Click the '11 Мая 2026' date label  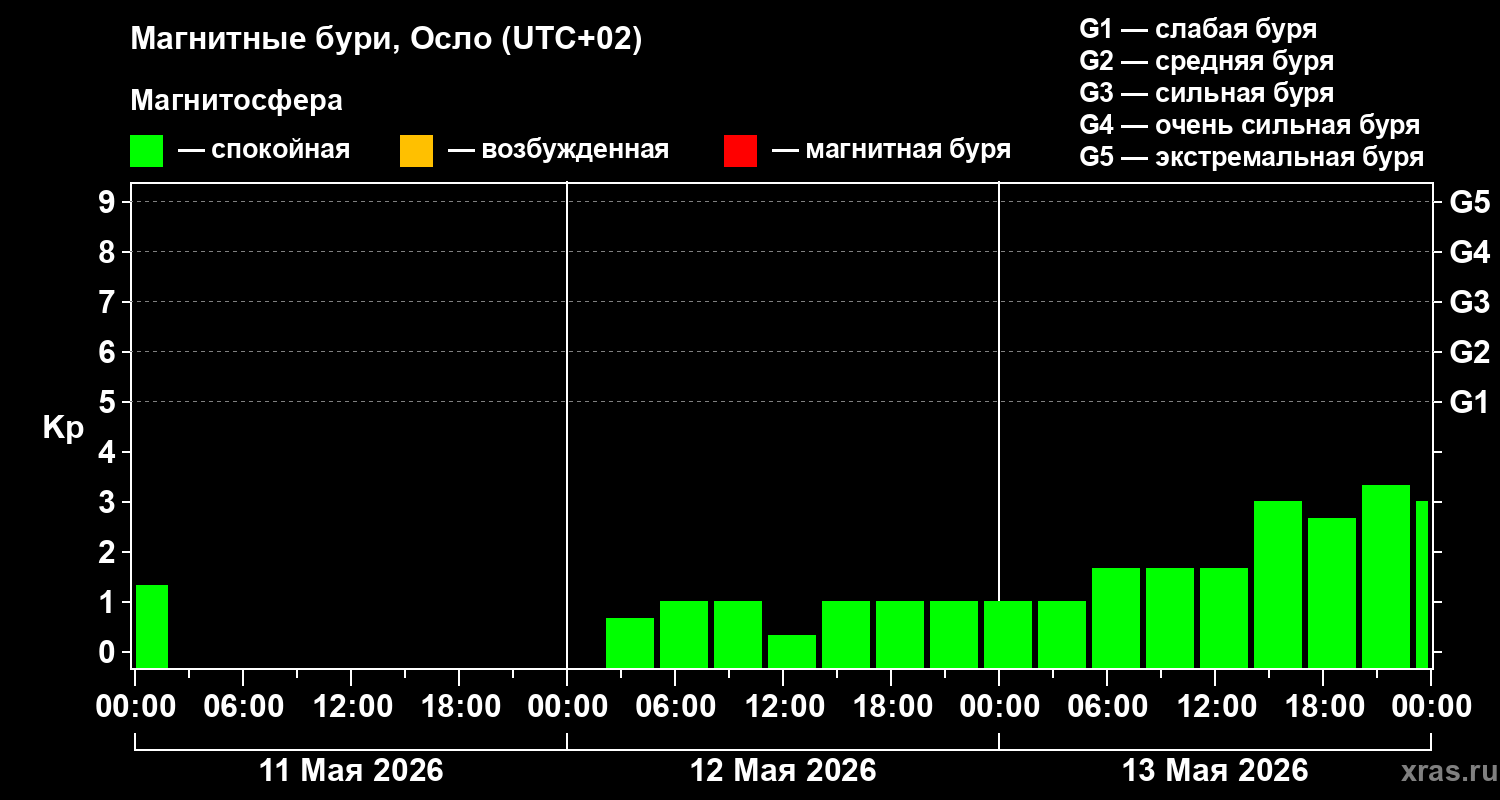coord(351,771)
